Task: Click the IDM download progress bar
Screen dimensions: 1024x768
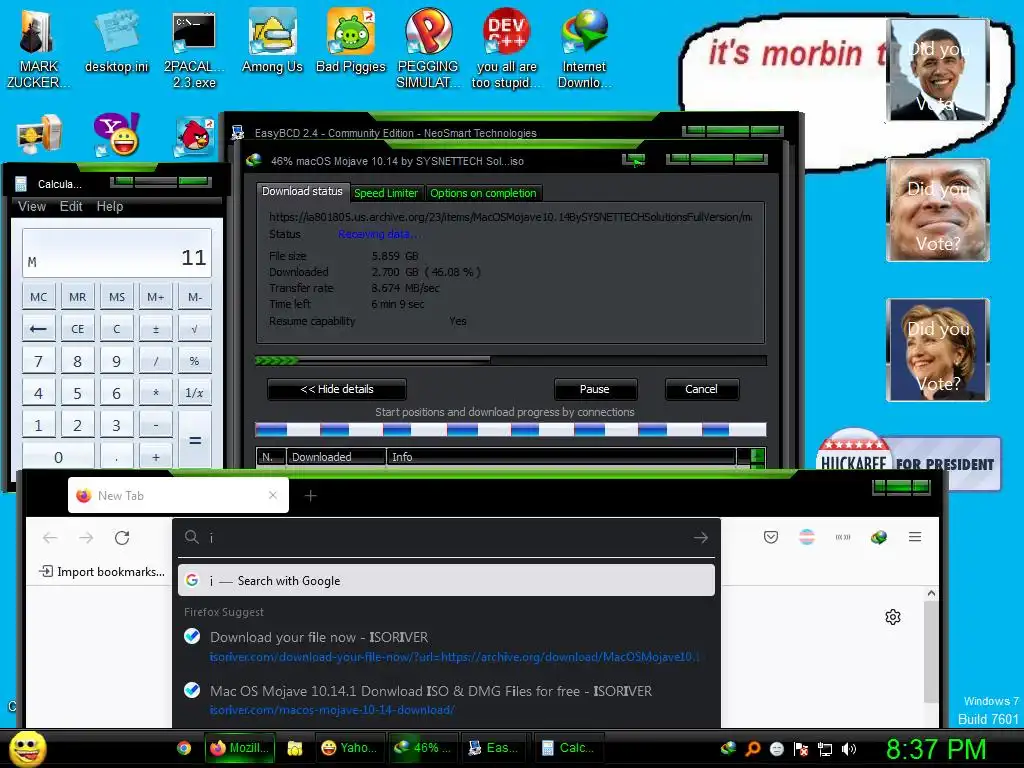Action: tap(511, 360)
